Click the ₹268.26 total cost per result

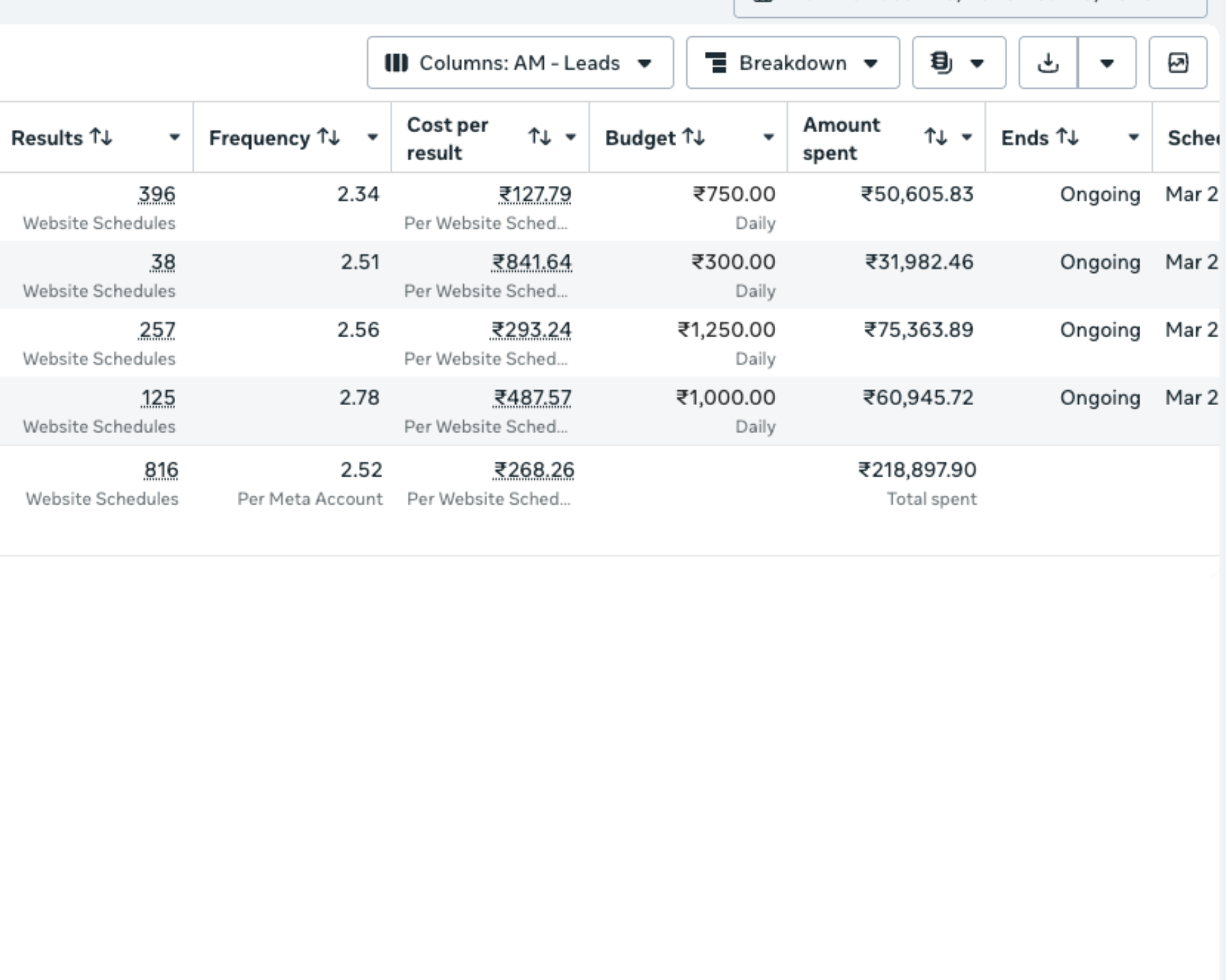tap(534, 470)
